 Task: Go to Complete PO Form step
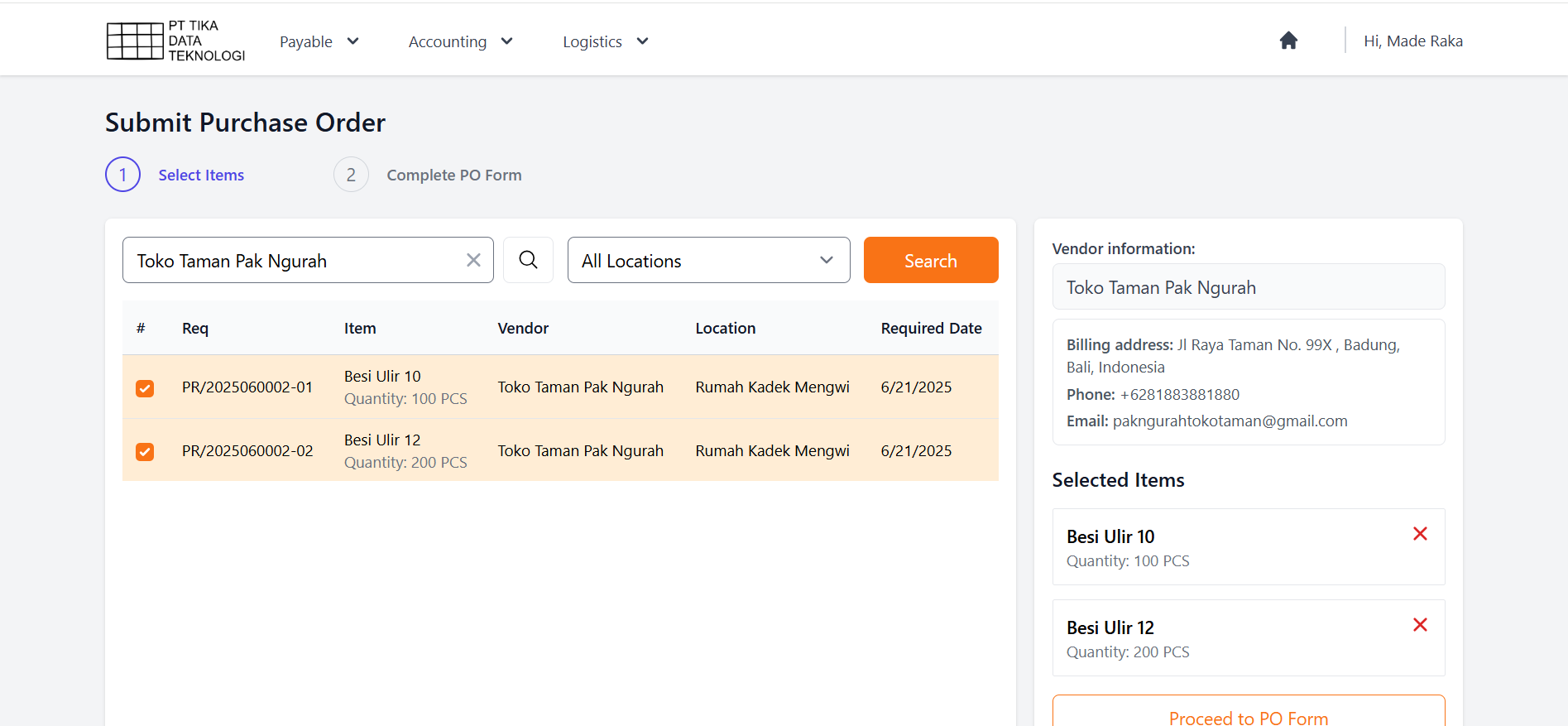pyautogui.click(x=453, y=175)
